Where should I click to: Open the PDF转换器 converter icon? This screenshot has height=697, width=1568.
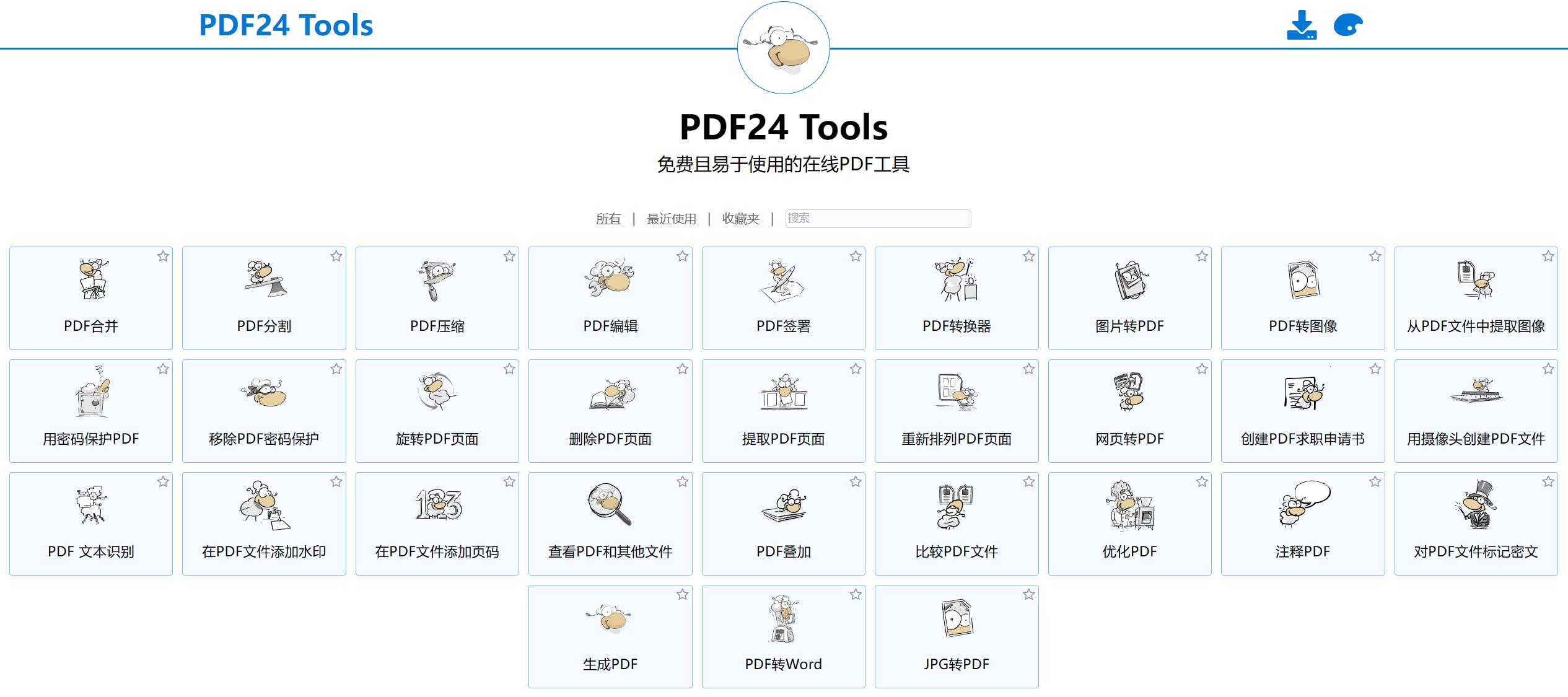point(956,280)
